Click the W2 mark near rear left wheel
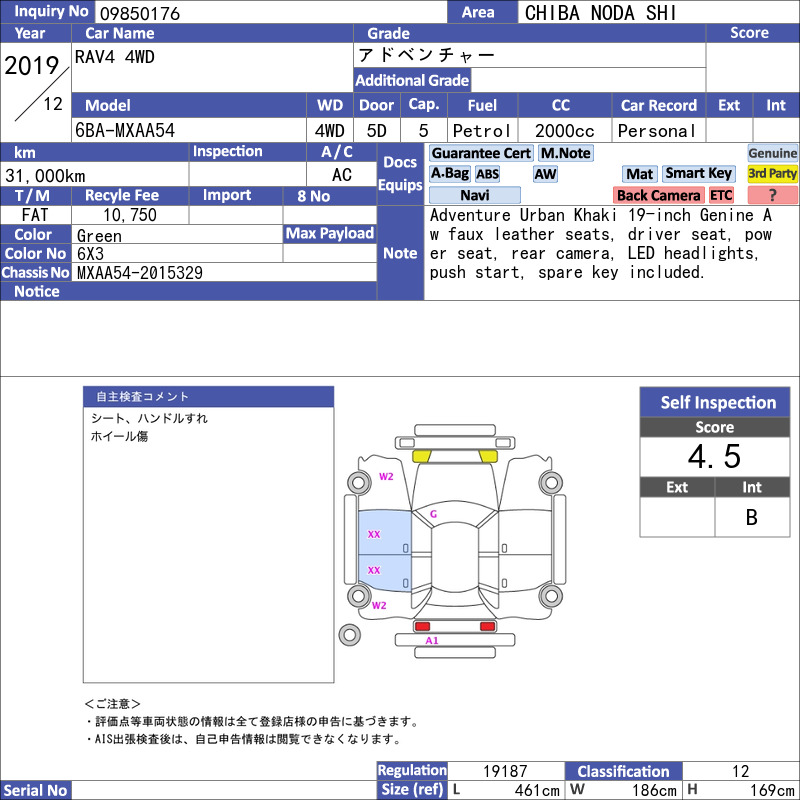 point(379,606)
